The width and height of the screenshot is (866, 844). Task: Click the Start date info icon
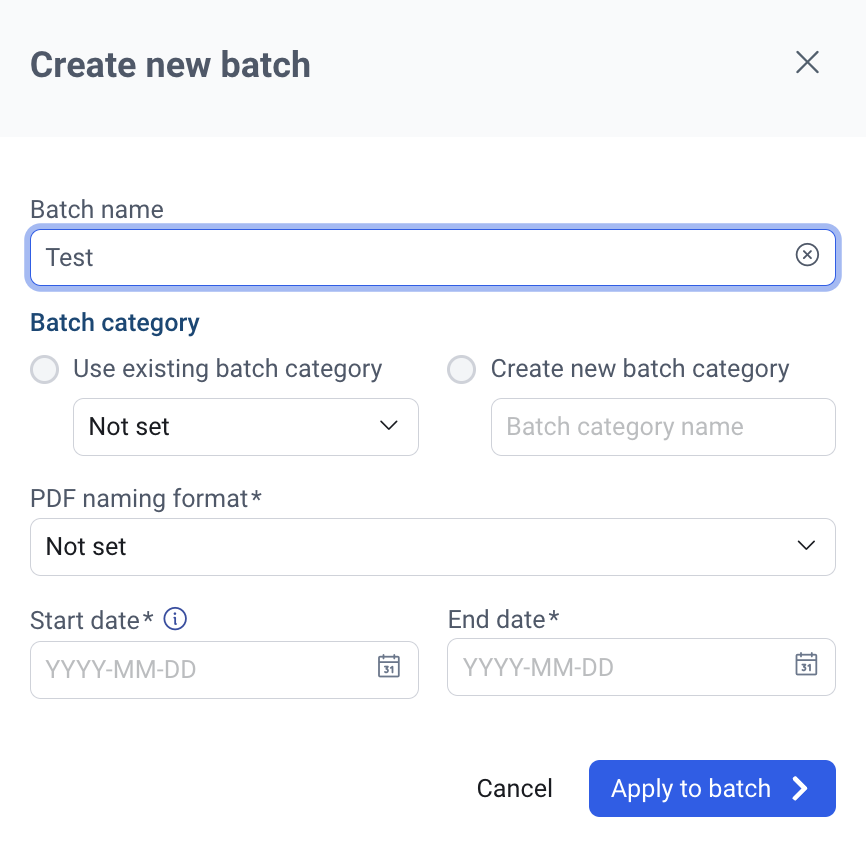point(175,619)
